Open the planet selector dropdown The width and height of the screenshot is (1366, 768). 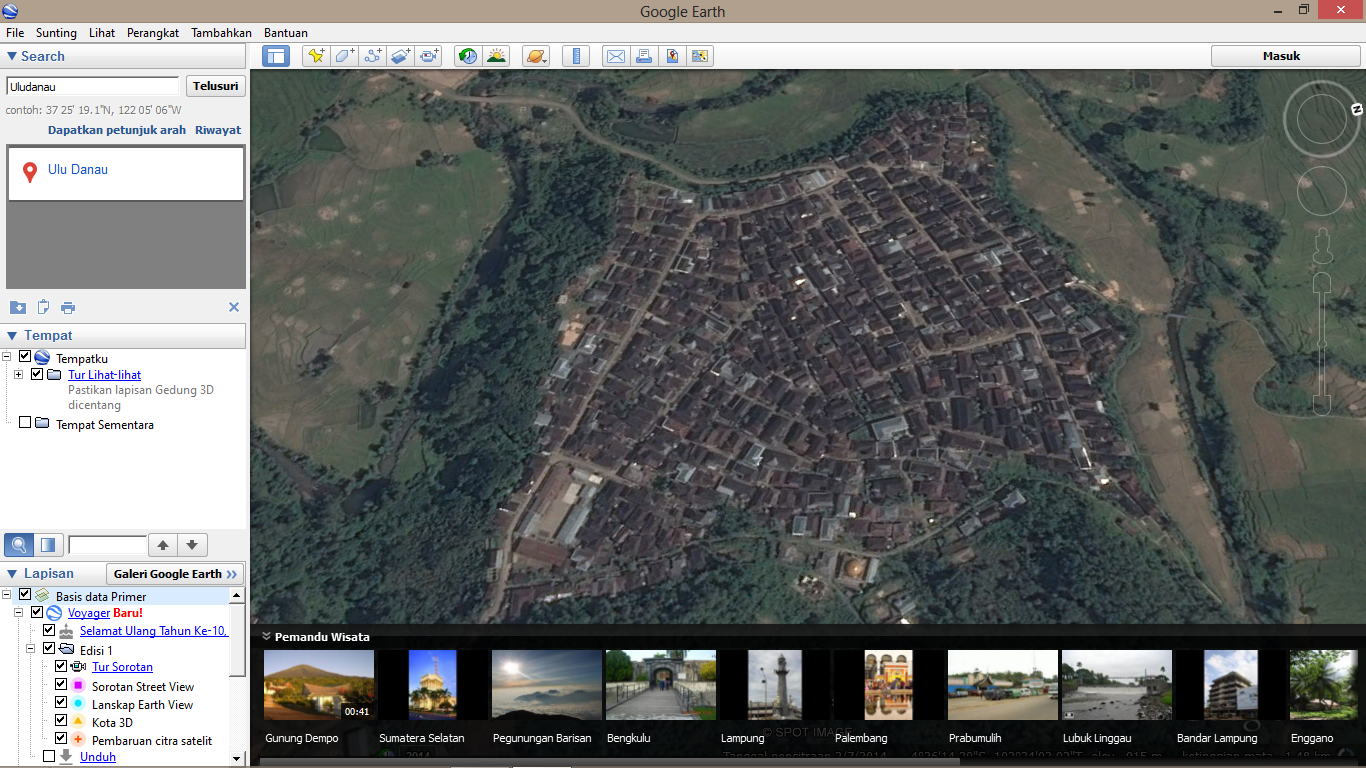(x=536, y=56)
